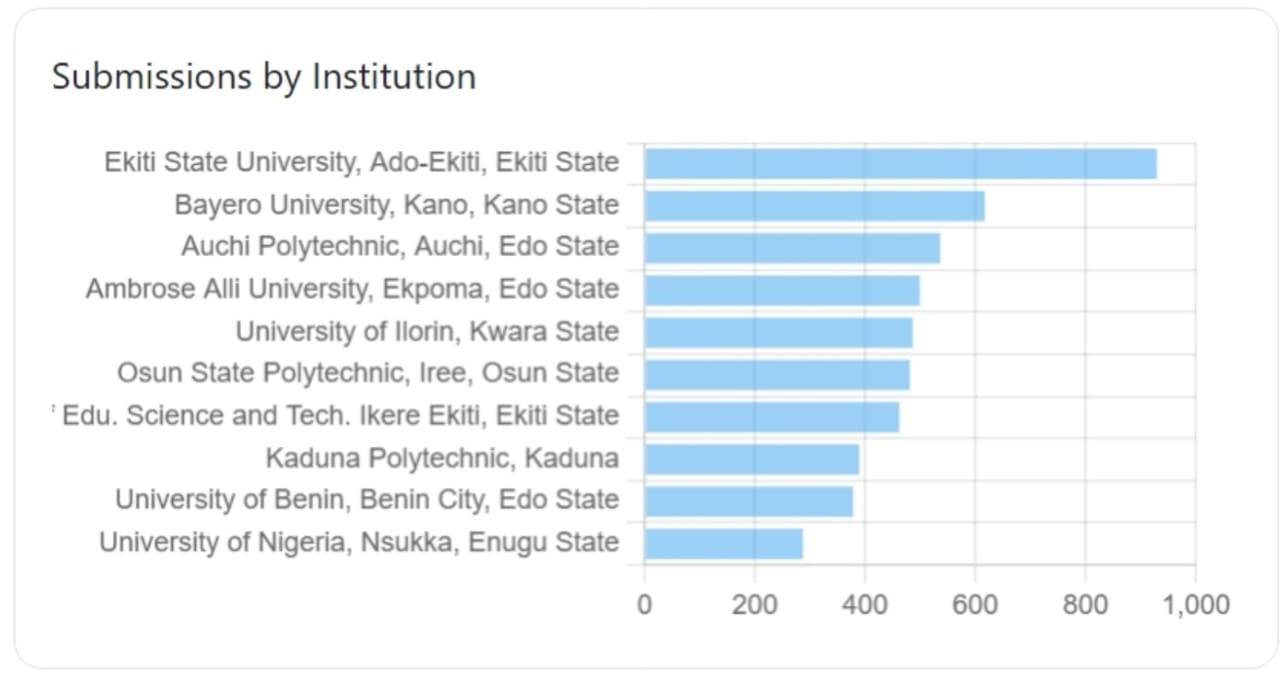Click the Ekiti State University bar
This screenshot has width=1280, height=680.
pos(900,163)
